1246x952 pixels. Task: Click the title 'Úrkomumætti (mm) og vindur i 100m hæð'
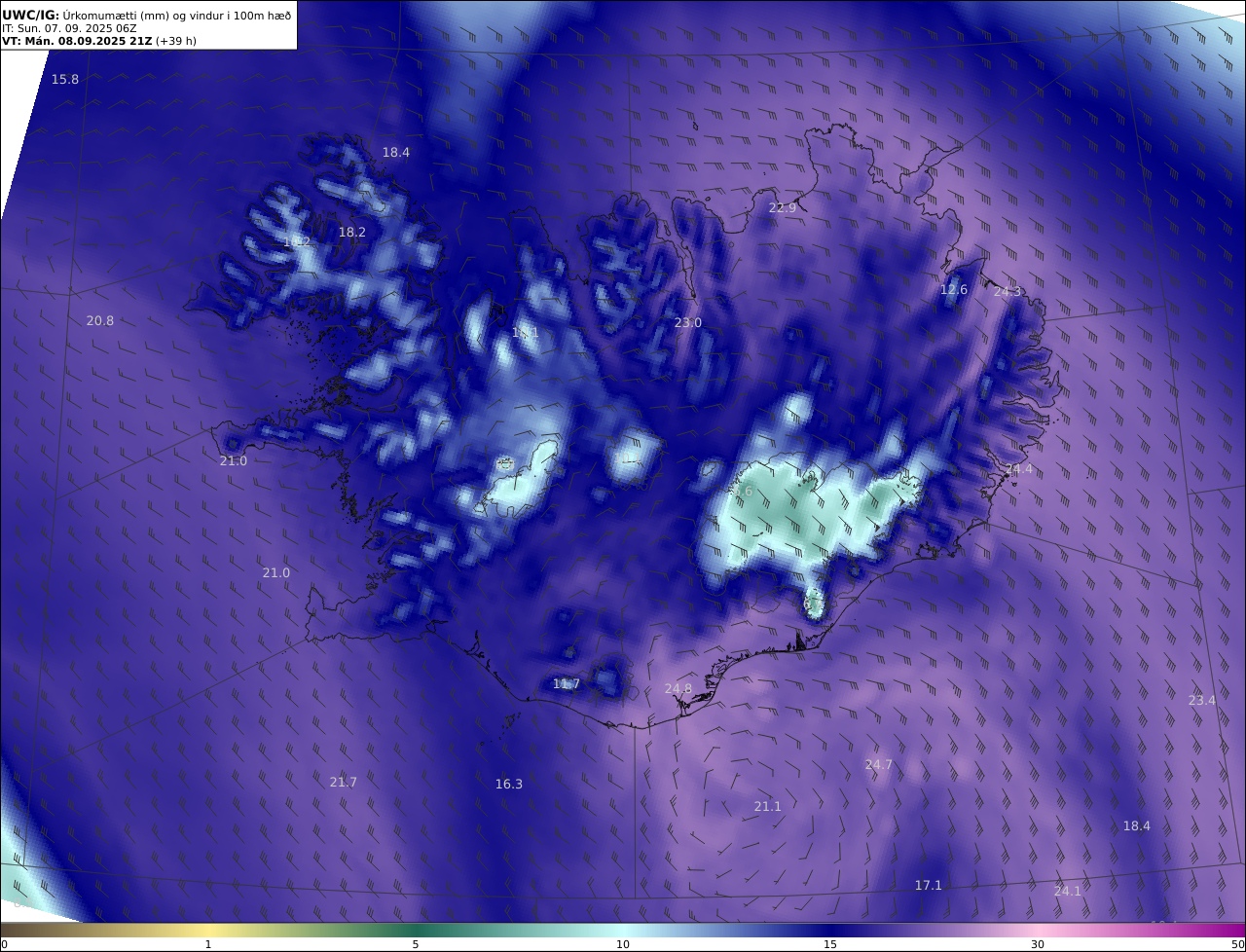(x=176, y=15)
